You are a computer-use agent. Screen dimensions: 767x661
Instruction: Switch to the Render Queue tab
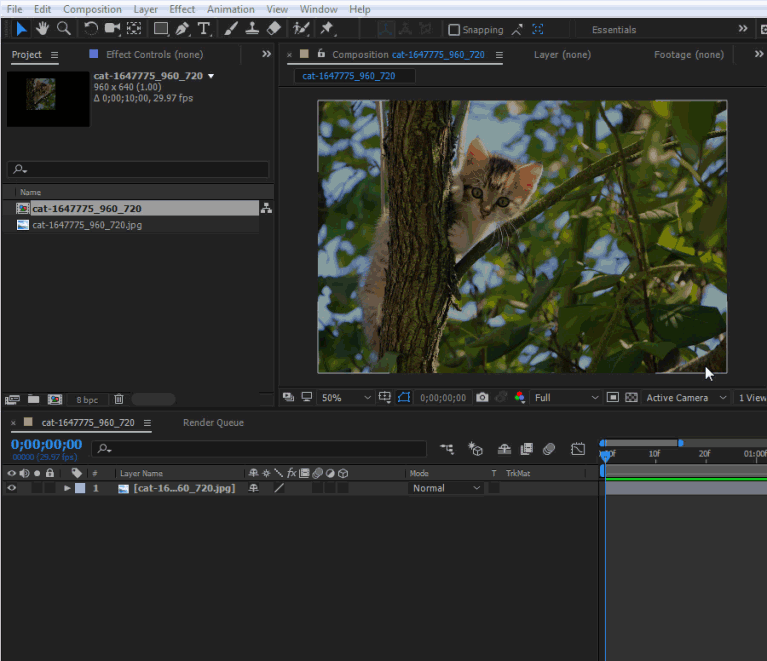213,423
